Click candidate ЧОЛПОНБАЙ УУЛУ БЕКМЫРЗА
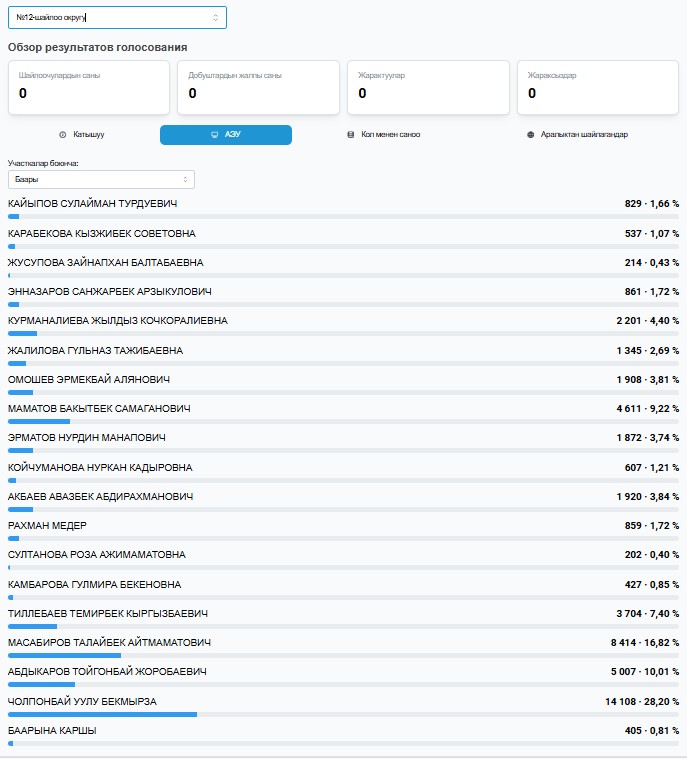The height and width of the screenshot is (760, 687). click(x=82, y=701)
